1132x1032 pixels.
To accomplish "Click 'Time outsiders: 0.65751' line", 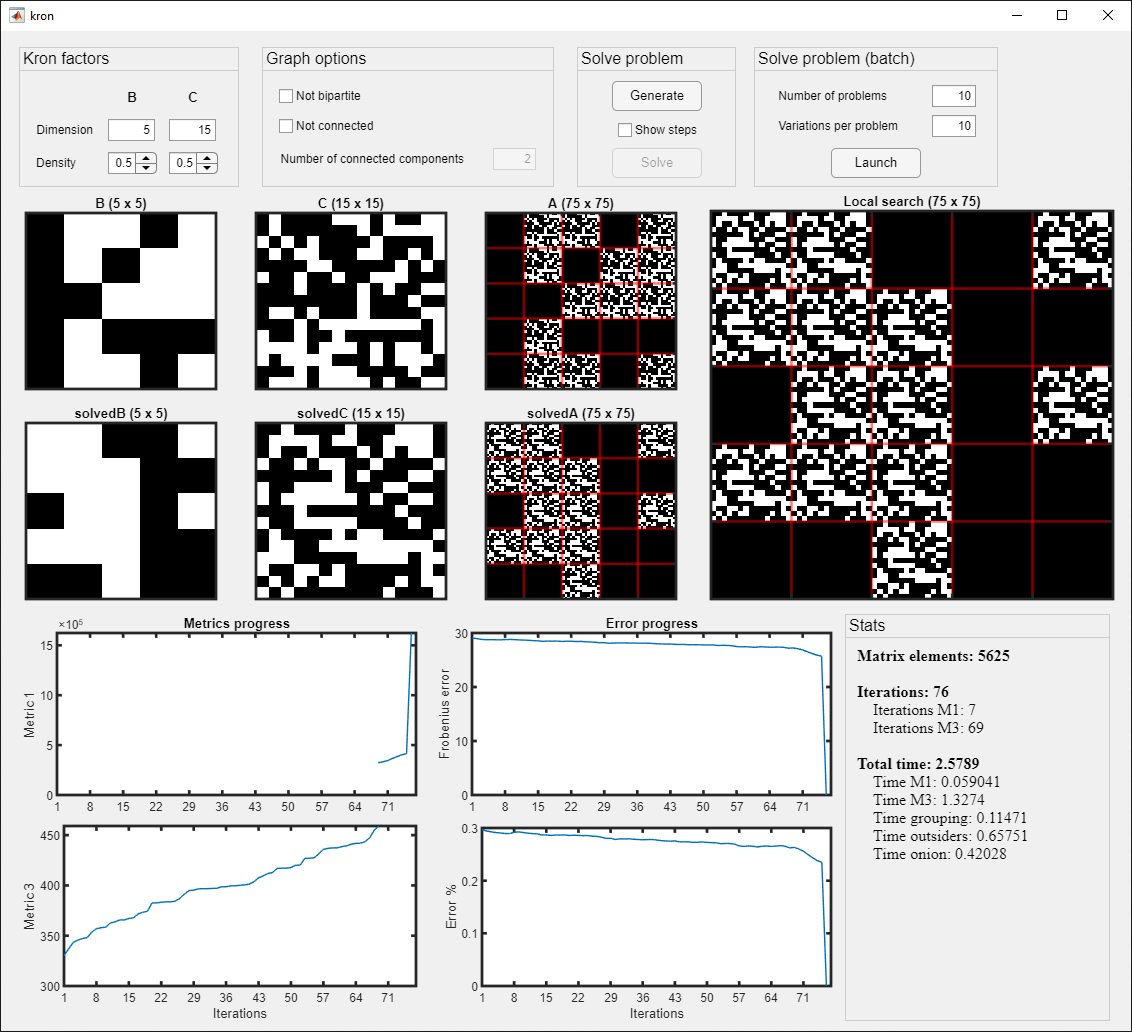I will (x=950, y=836).
